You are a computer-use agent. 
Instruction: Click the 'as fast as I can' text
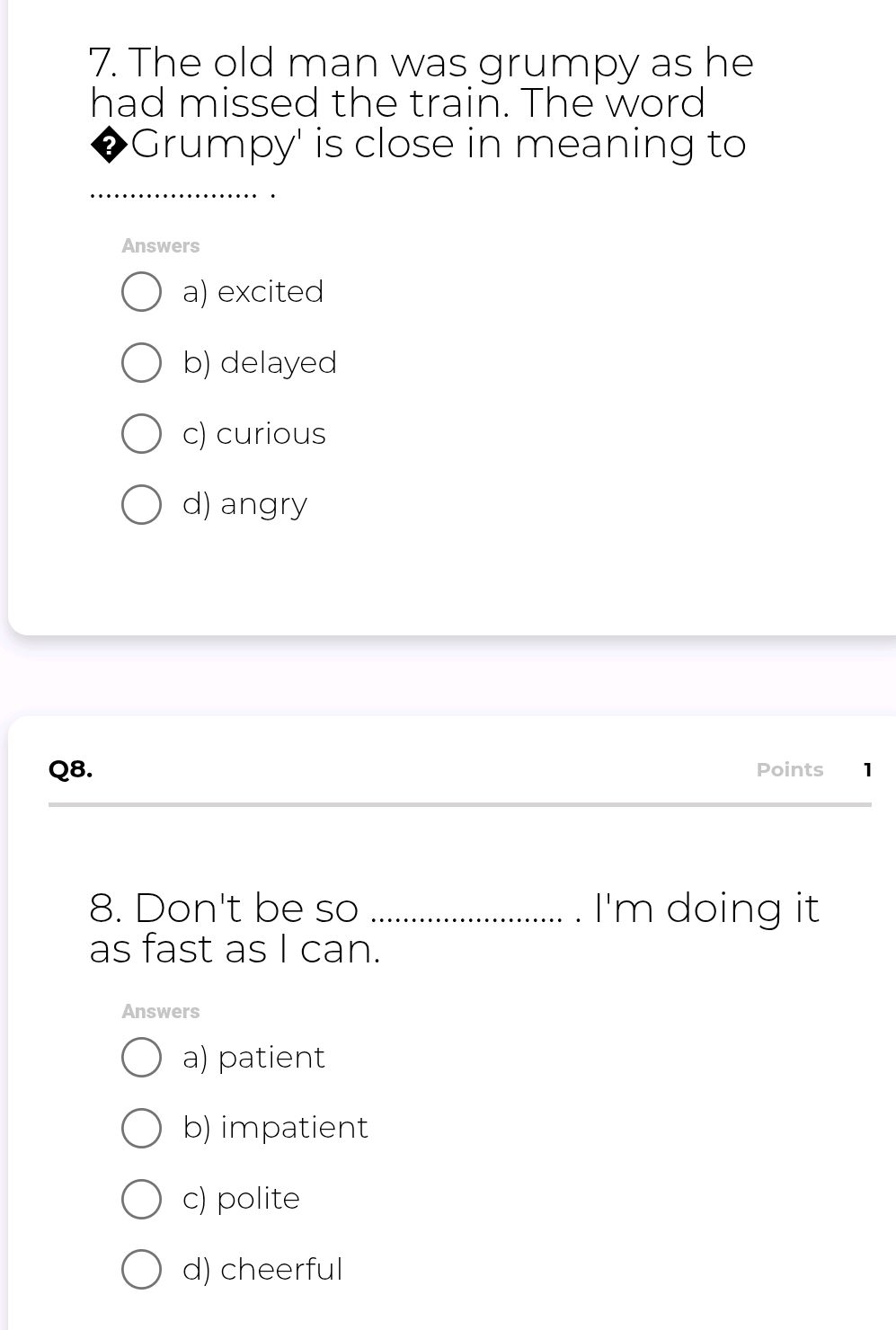tap(235, 949)
